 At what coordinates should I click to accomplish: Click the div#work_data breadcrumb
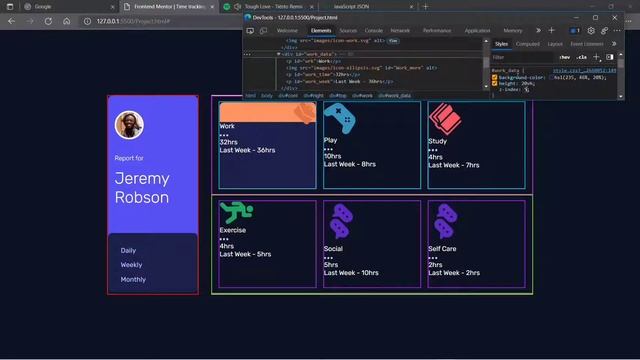pyautogui.click(x=394, y=96)
